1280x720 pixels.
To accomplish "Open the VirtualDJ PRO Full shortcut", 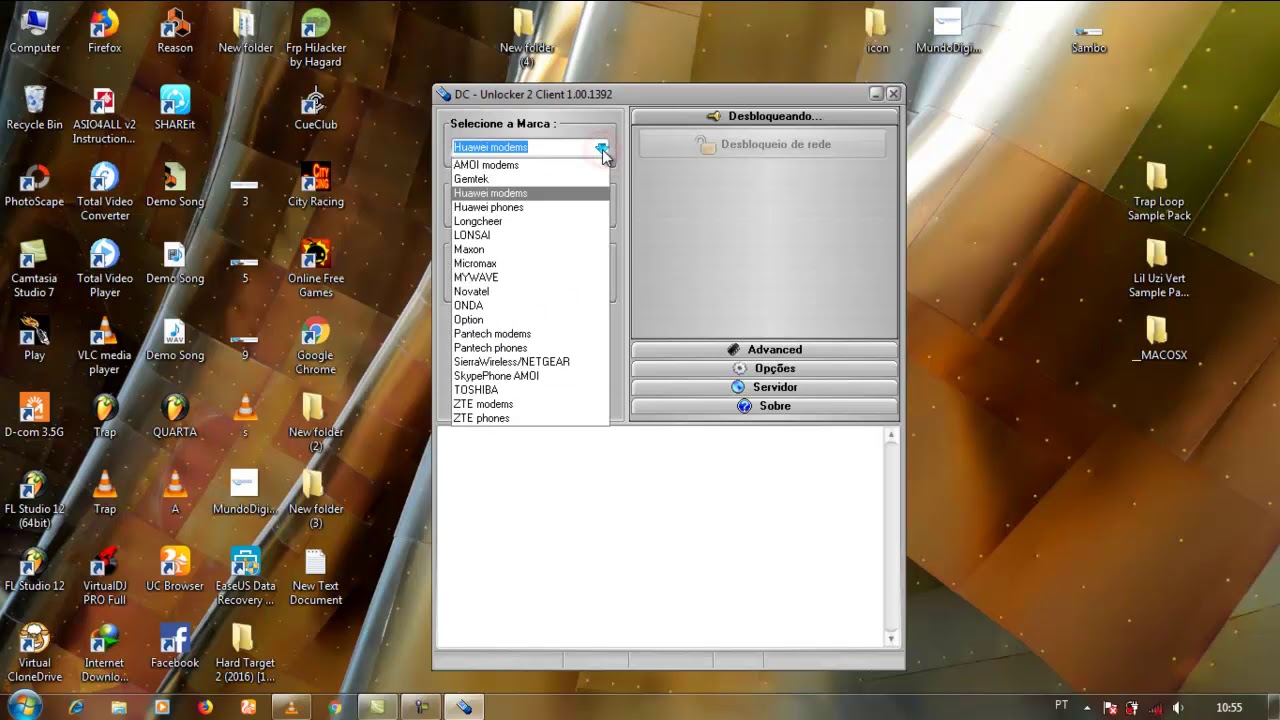I will coord(104,577).
